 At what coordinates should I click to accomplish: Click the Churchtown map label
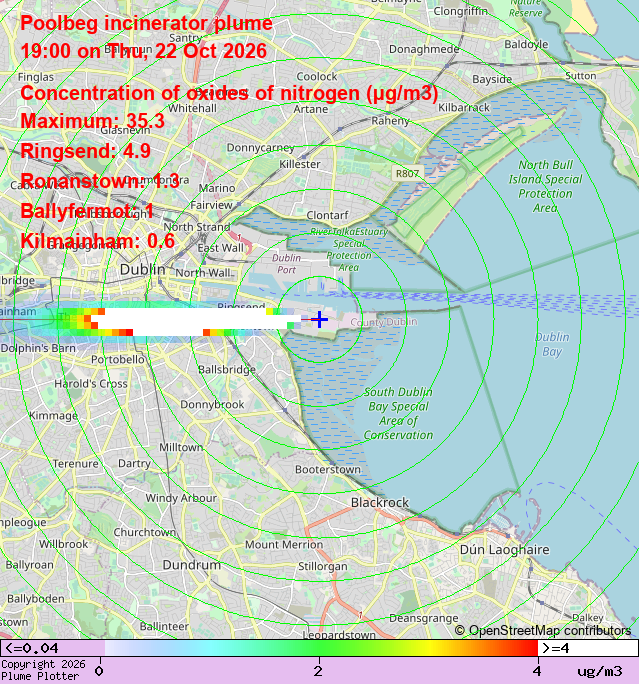pos(145,533)
